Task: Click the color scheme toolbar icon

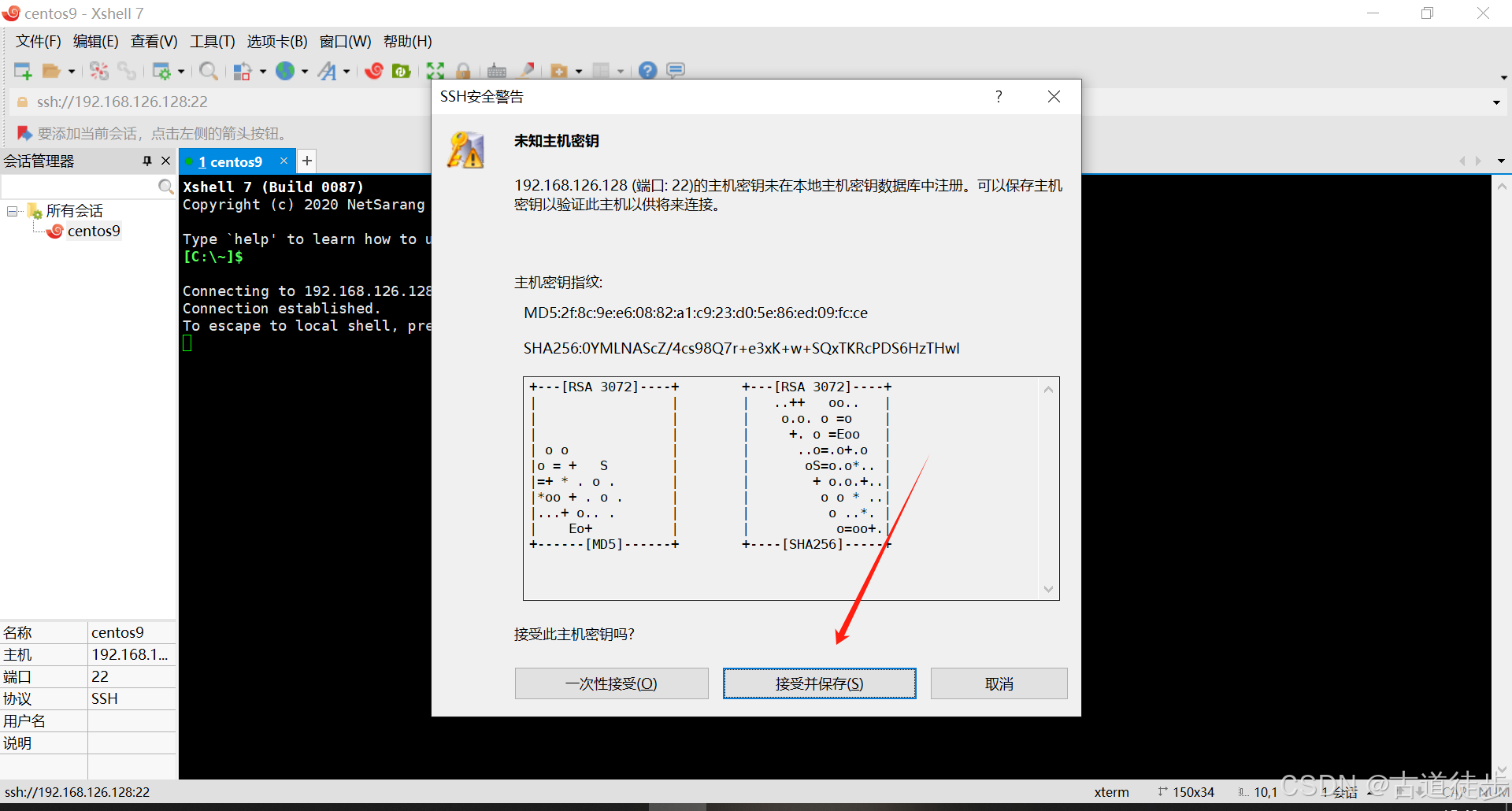Action: pos(243,71)
